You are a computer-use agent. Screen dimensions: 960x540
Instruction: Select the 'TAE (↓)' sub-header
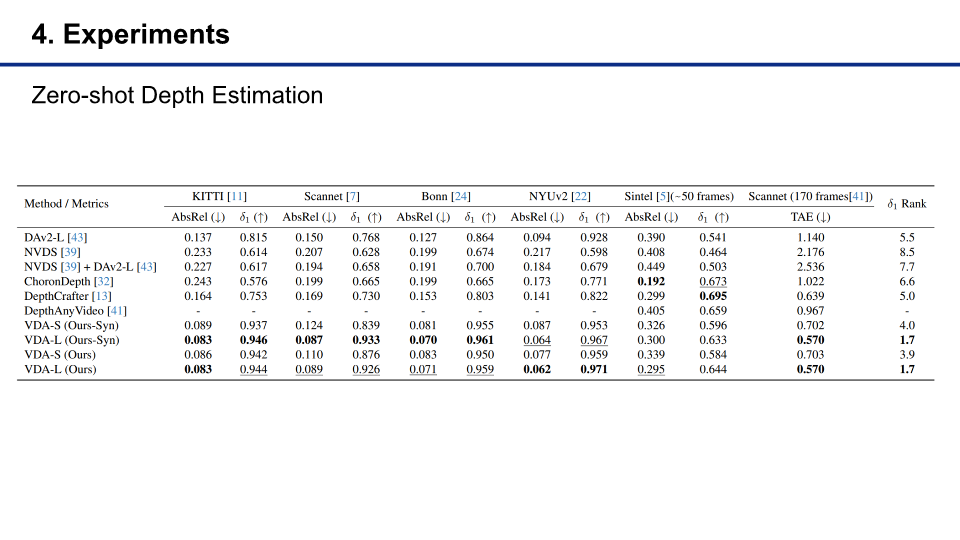(x=810, y=217)
